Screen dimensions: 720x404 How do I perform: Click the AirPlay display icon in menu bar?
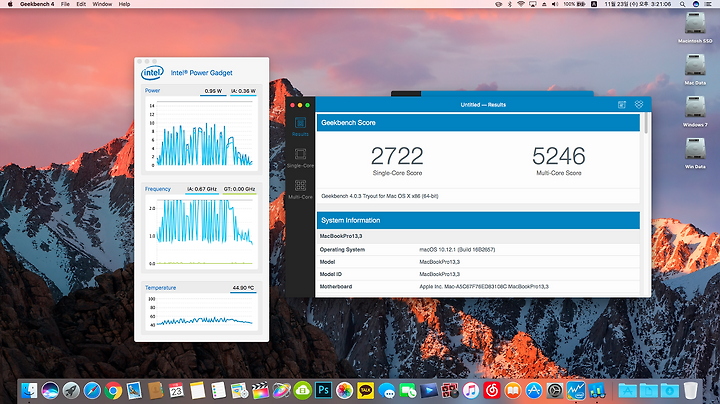[533, 4]
